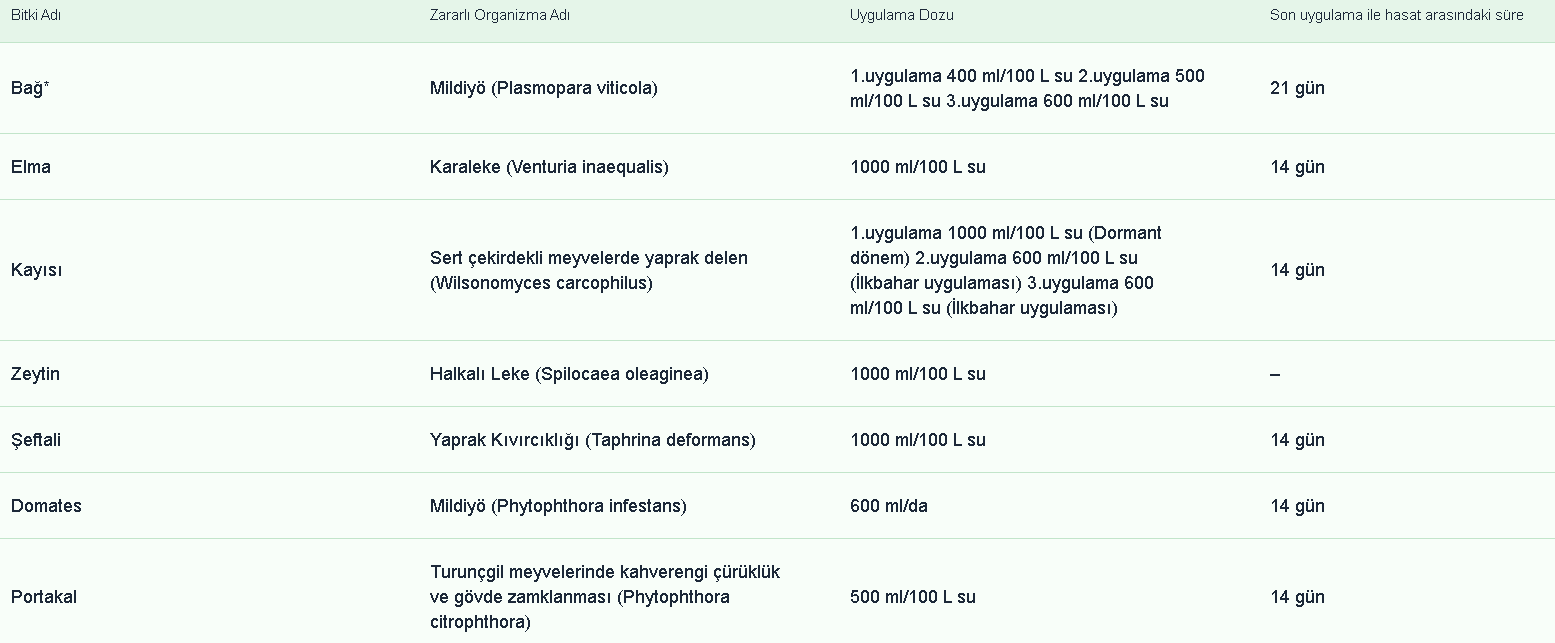Click Mildiyö (Plasmopara viticola) text
1555x643 pixels.
(543, 88)
